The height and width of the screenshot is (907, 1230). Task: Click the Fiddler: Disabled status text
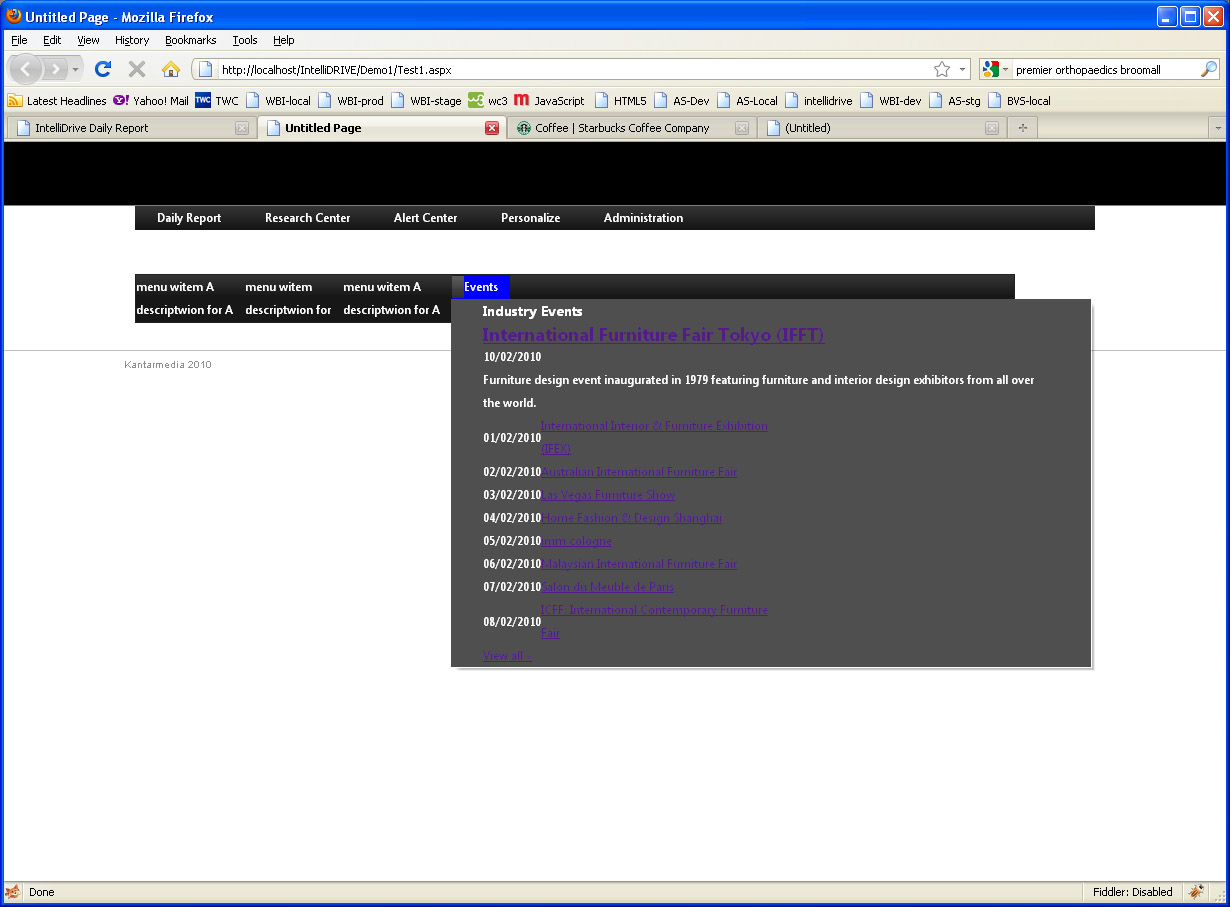click(1132, 892)
